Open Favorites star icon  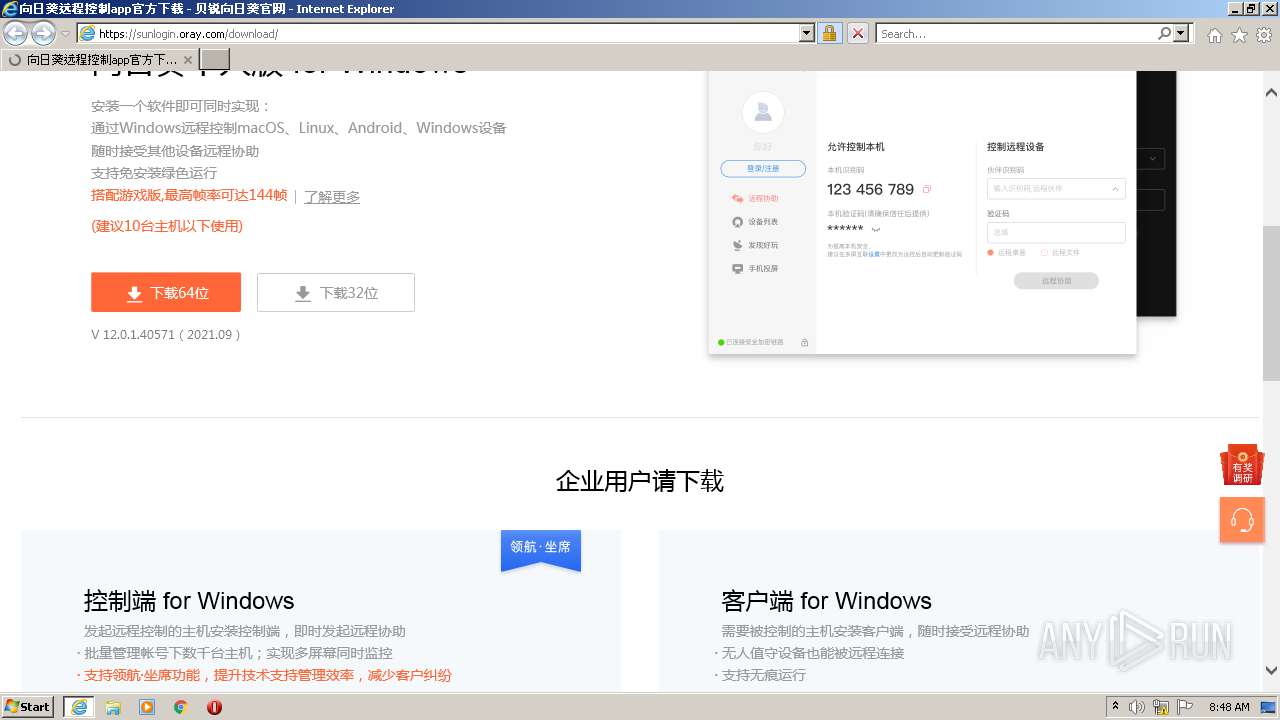click(x=1239, y=35)
